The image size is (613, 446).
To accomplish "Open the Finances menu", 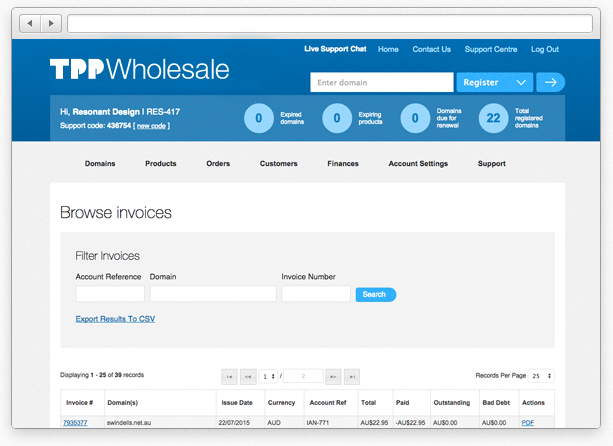I will pos(343,163).
